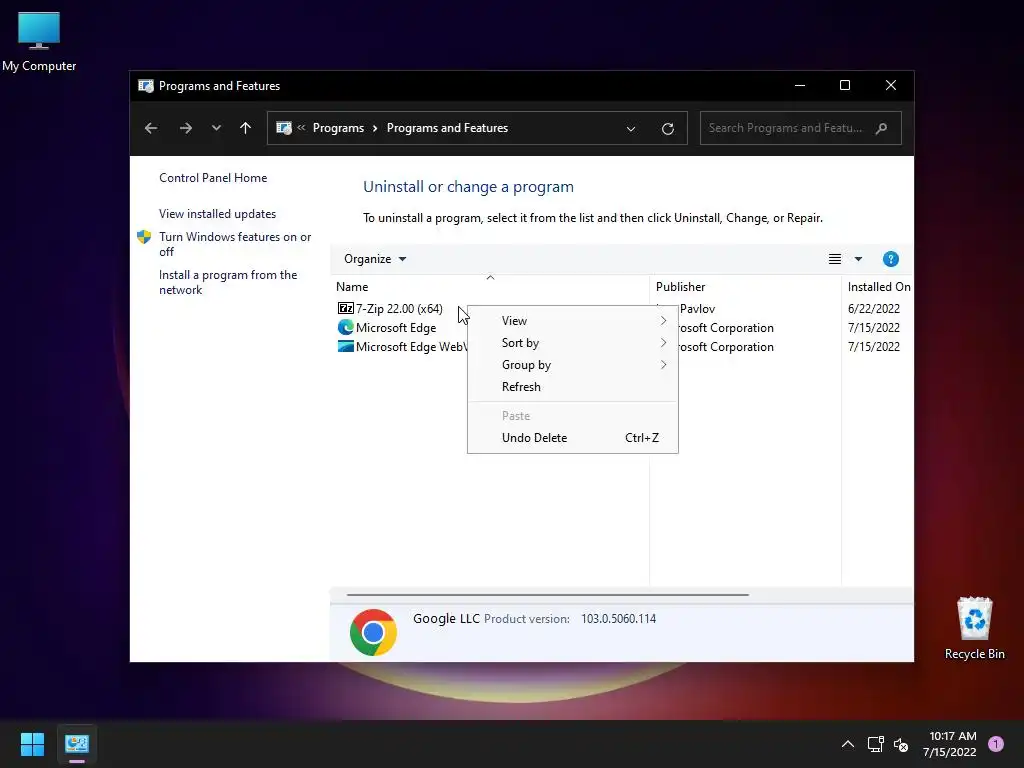The image size is (1024, 768).
Task: Change view with the view list icon
Action: point(835,259)
